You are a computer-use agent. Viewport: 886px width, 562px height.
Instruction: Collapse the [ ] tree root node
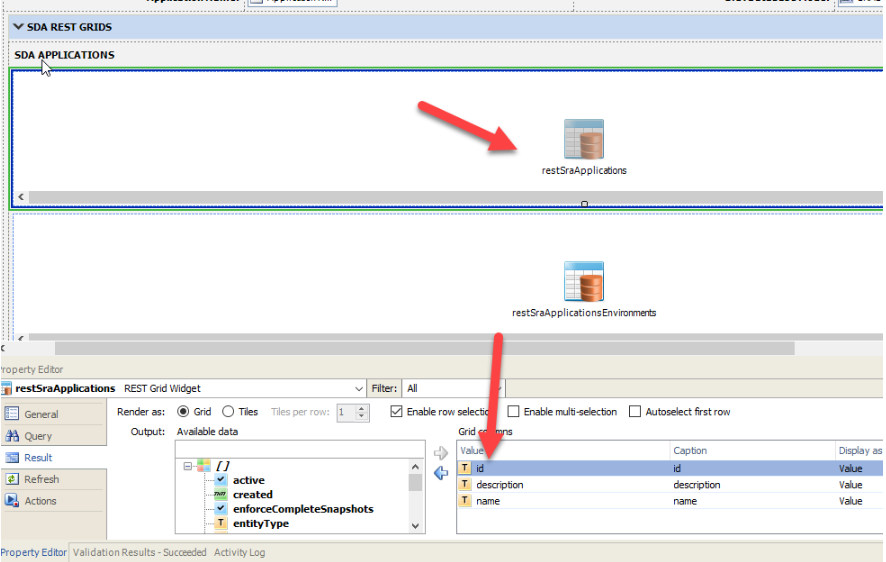point(188,466)
